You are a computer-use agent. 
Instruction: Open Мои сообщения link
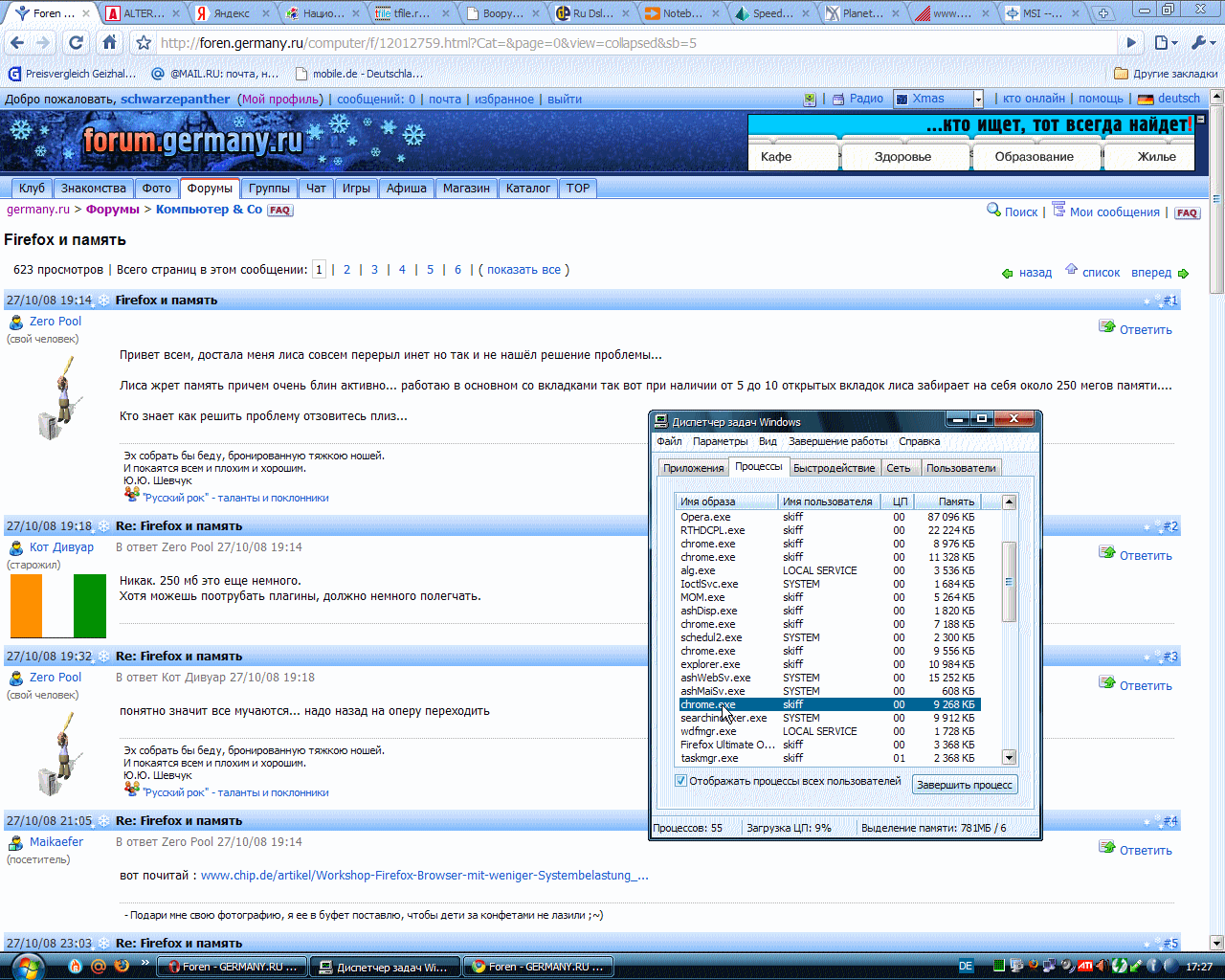pos(1105,212)
